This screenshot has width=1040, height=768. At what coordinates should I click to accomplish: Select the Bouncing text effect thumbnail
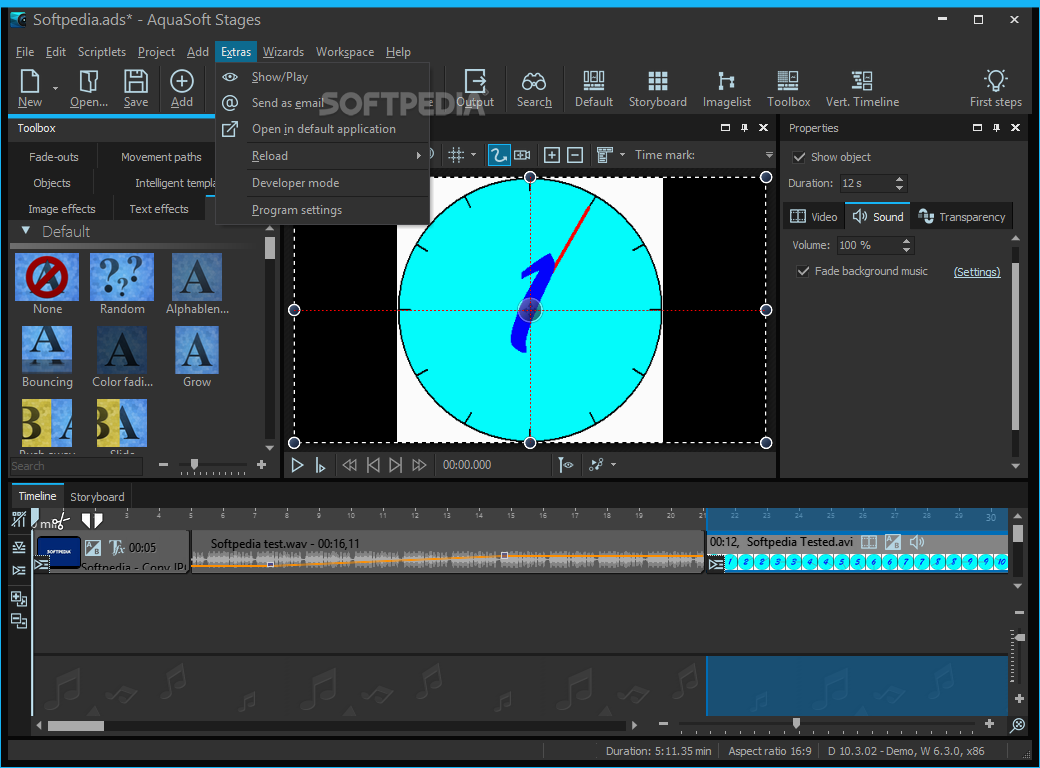point(47,350)
